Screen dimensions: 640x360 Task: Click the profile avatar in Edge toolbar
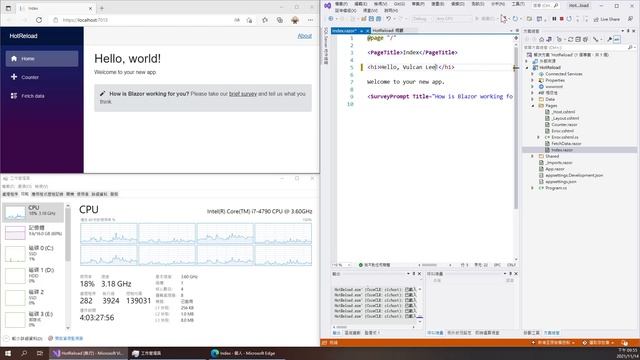coord(295,20)
